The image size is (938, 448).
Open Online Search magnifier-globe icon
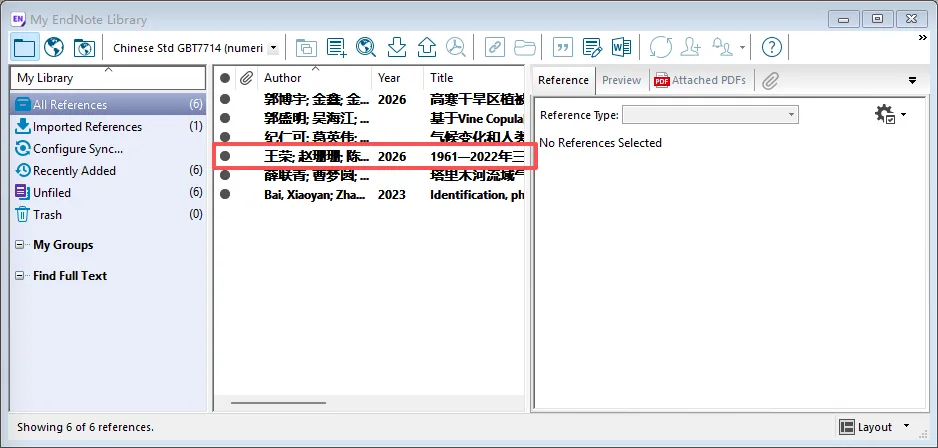[366, 47]
